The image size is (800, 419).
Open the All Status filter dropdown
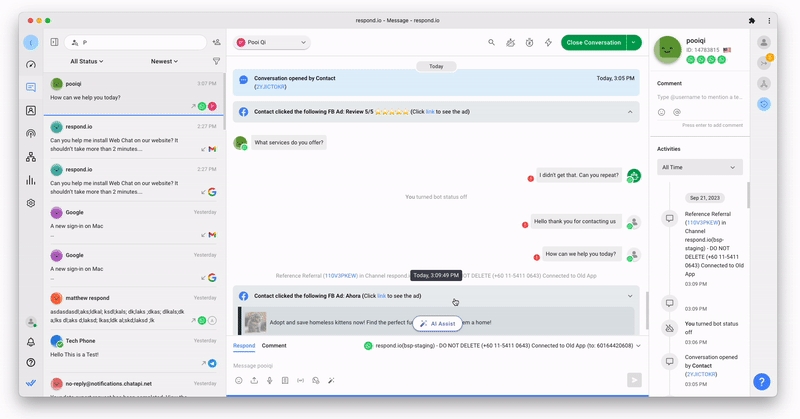(89, 61)
